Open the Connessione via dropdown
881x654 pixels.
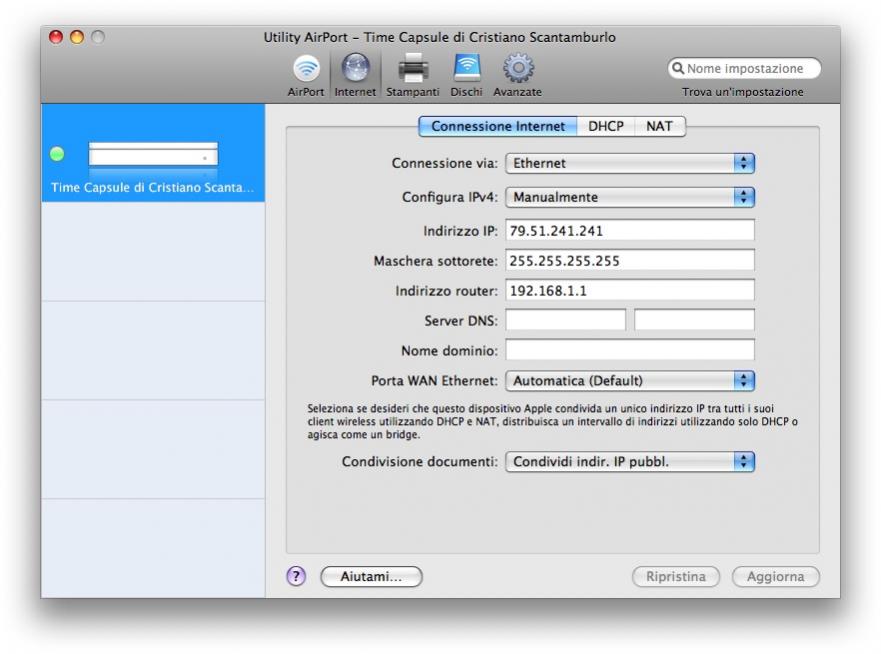point(630,164)
